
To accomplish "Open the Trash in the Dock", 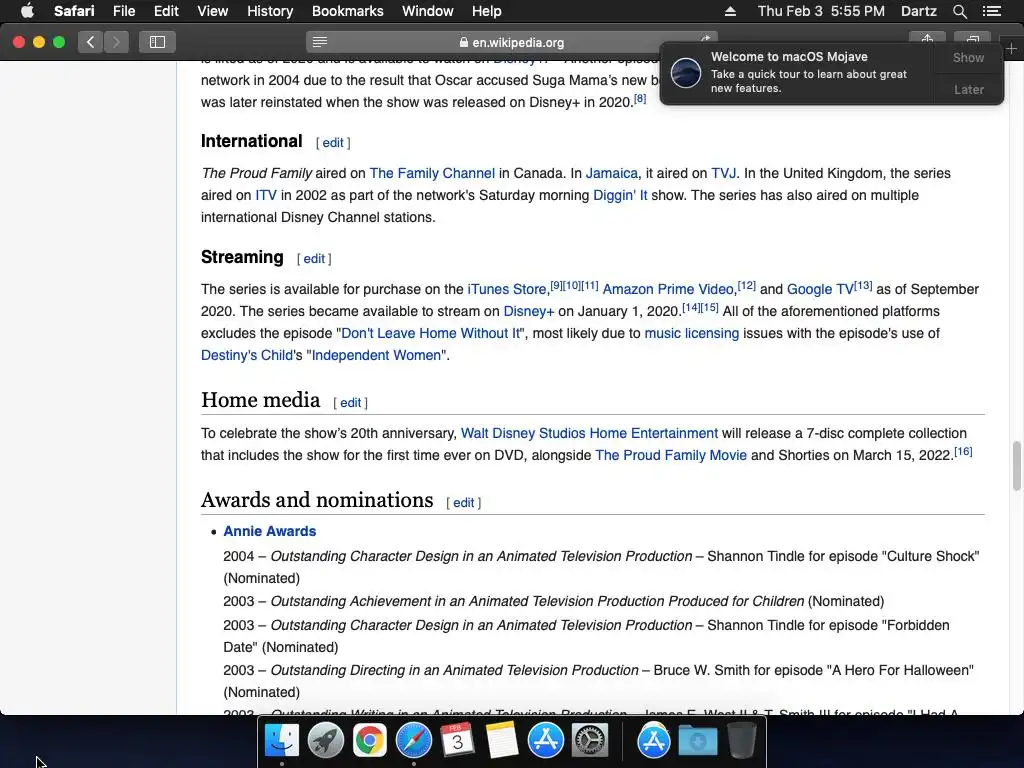I will pyautogui.click(x=741, y=741).
